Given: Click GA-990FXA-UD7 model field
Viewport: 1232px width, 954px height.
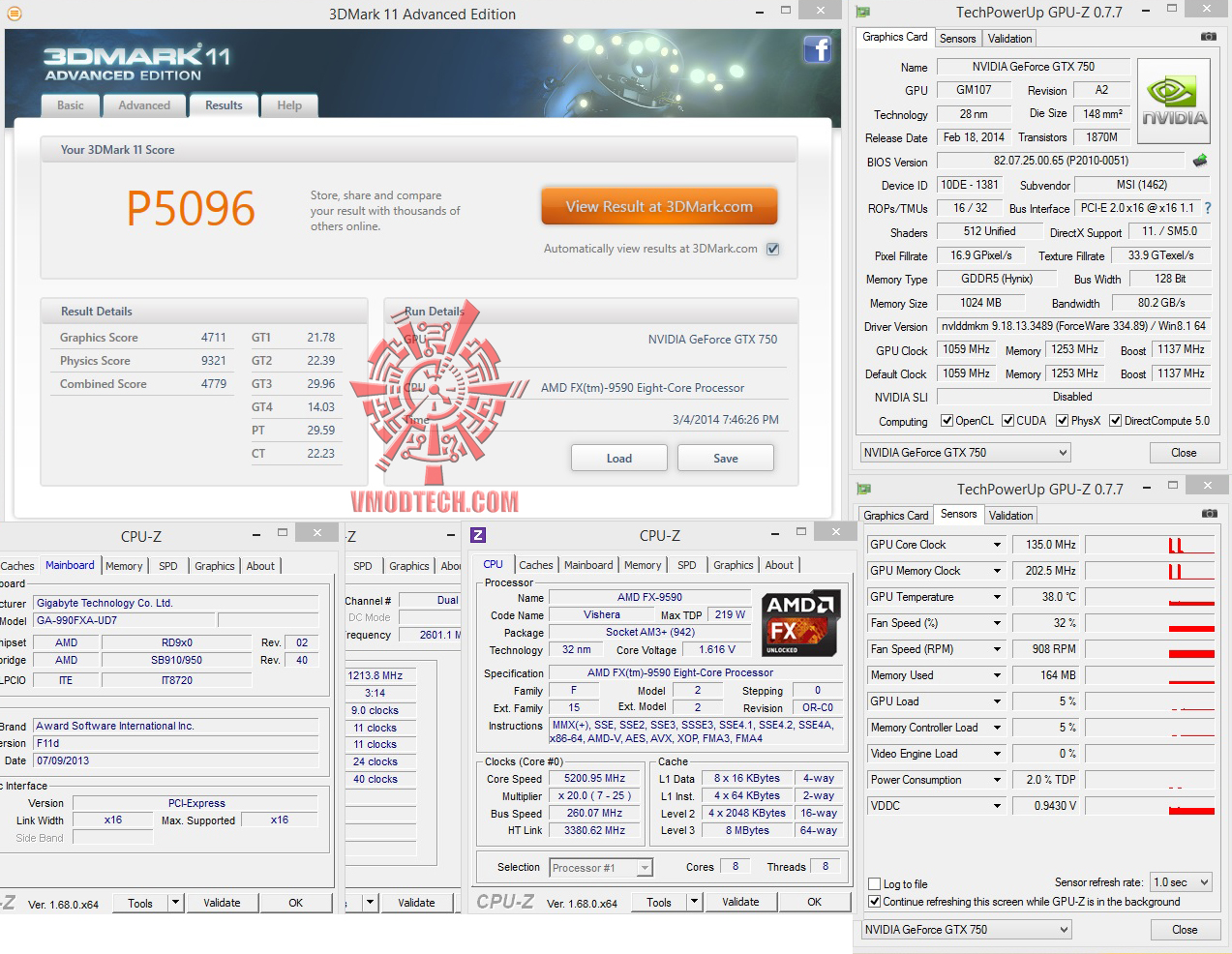Looking at the screenshot, I should click(x=125, y=620).
